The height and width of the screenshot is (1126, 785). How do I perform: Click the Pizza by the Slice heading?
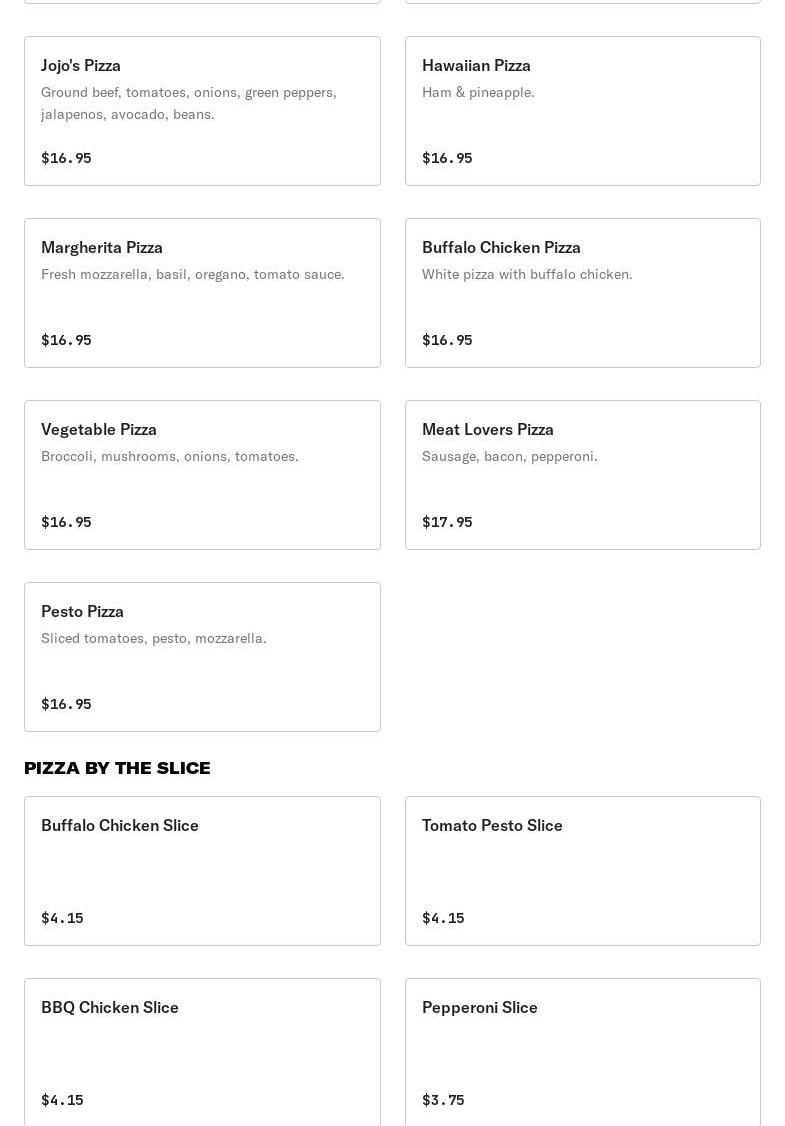[117, 768]
